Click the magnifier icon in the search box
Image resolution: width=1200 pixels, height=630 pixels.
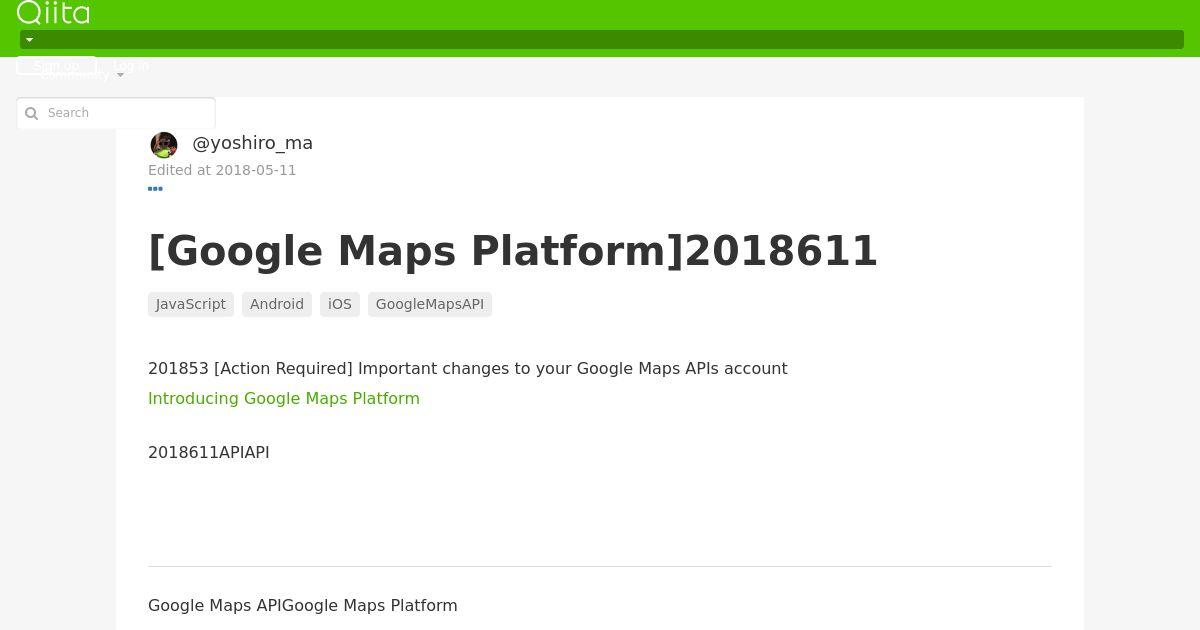[x=31, y=113]
